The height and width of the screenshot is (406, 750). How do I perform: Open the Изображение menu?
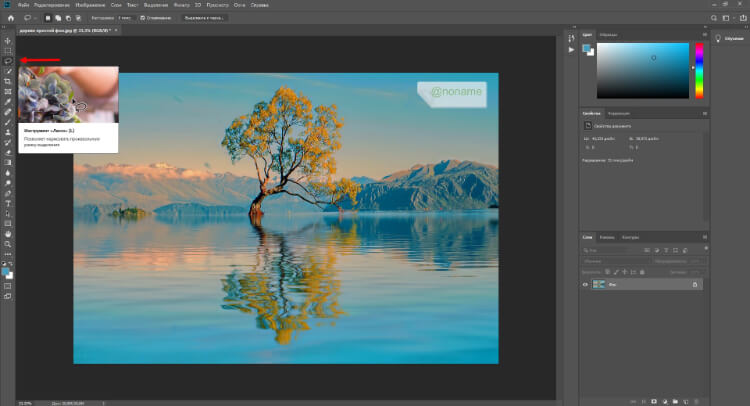click(x=90, y=5)
